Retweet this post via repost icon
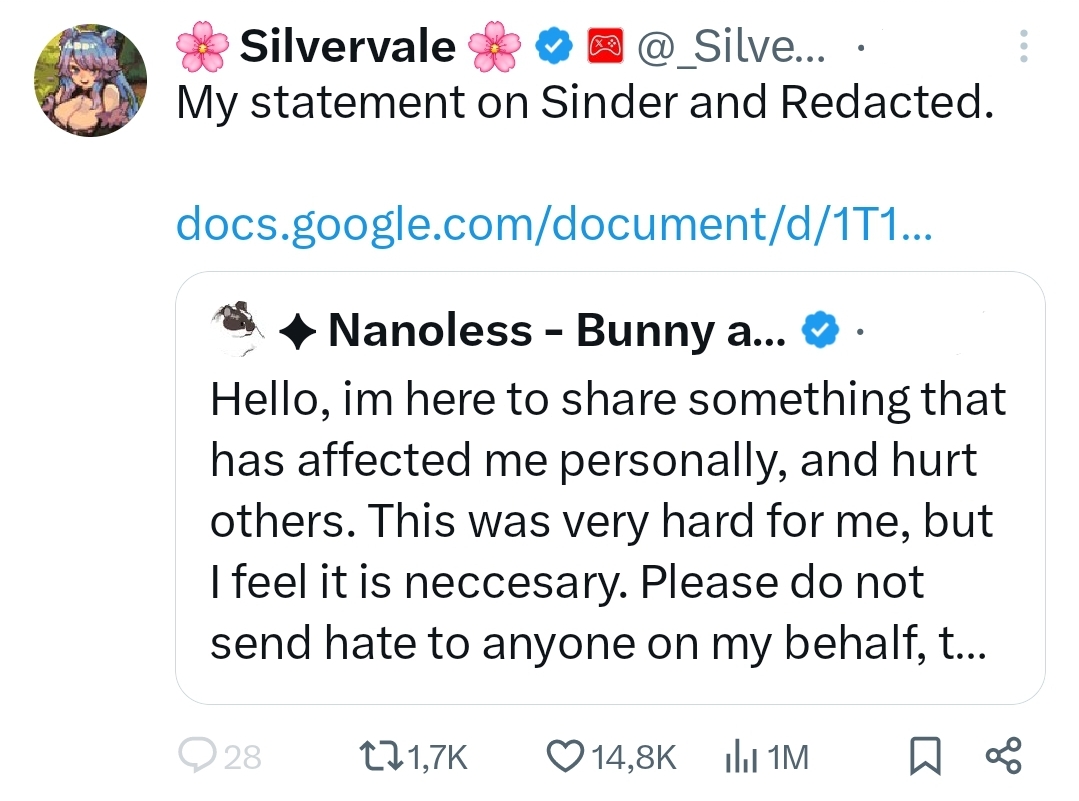 [378, 758]
